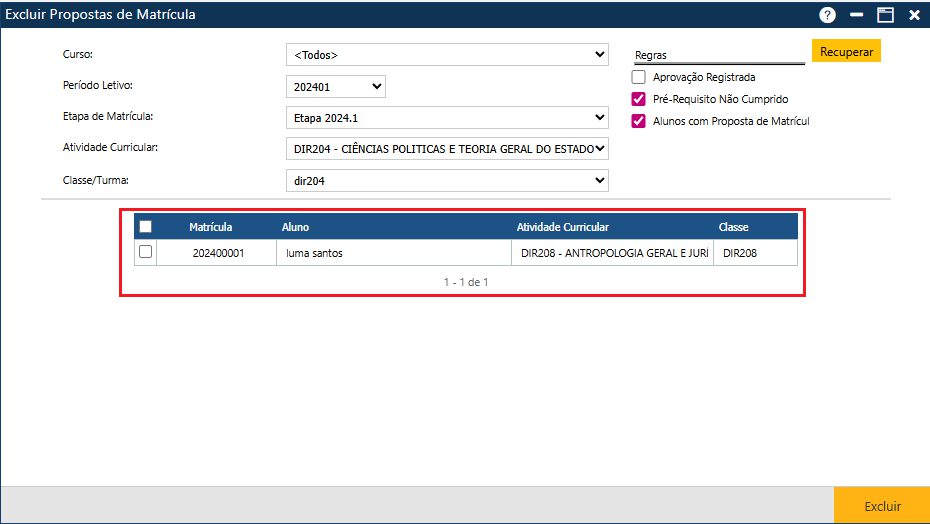The image size is (930, 524).
Task: Close the Excluir Propostas de Matrícula window
Action: point(914,15)
